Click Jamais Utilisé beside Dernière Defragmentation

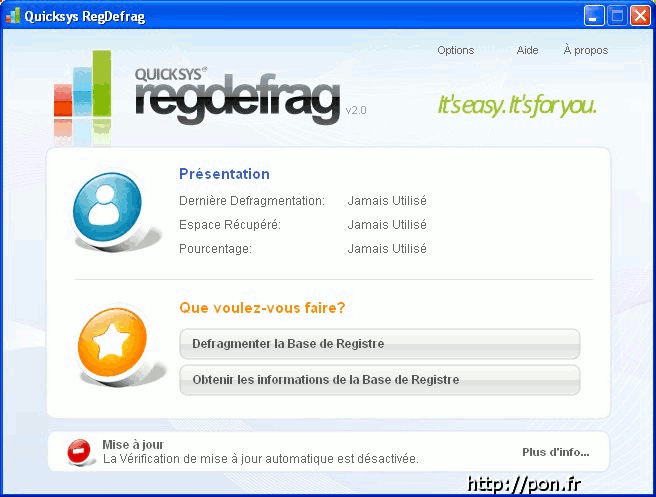(387, 201)
